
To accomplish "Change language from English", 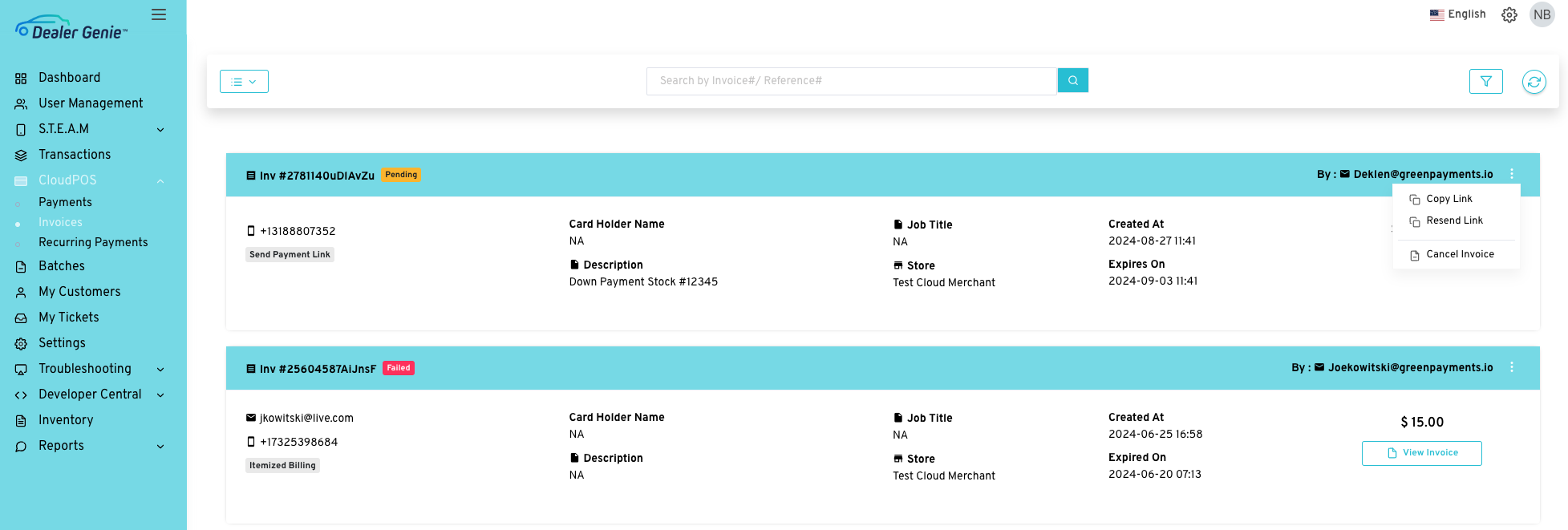I will [1457, 14].
